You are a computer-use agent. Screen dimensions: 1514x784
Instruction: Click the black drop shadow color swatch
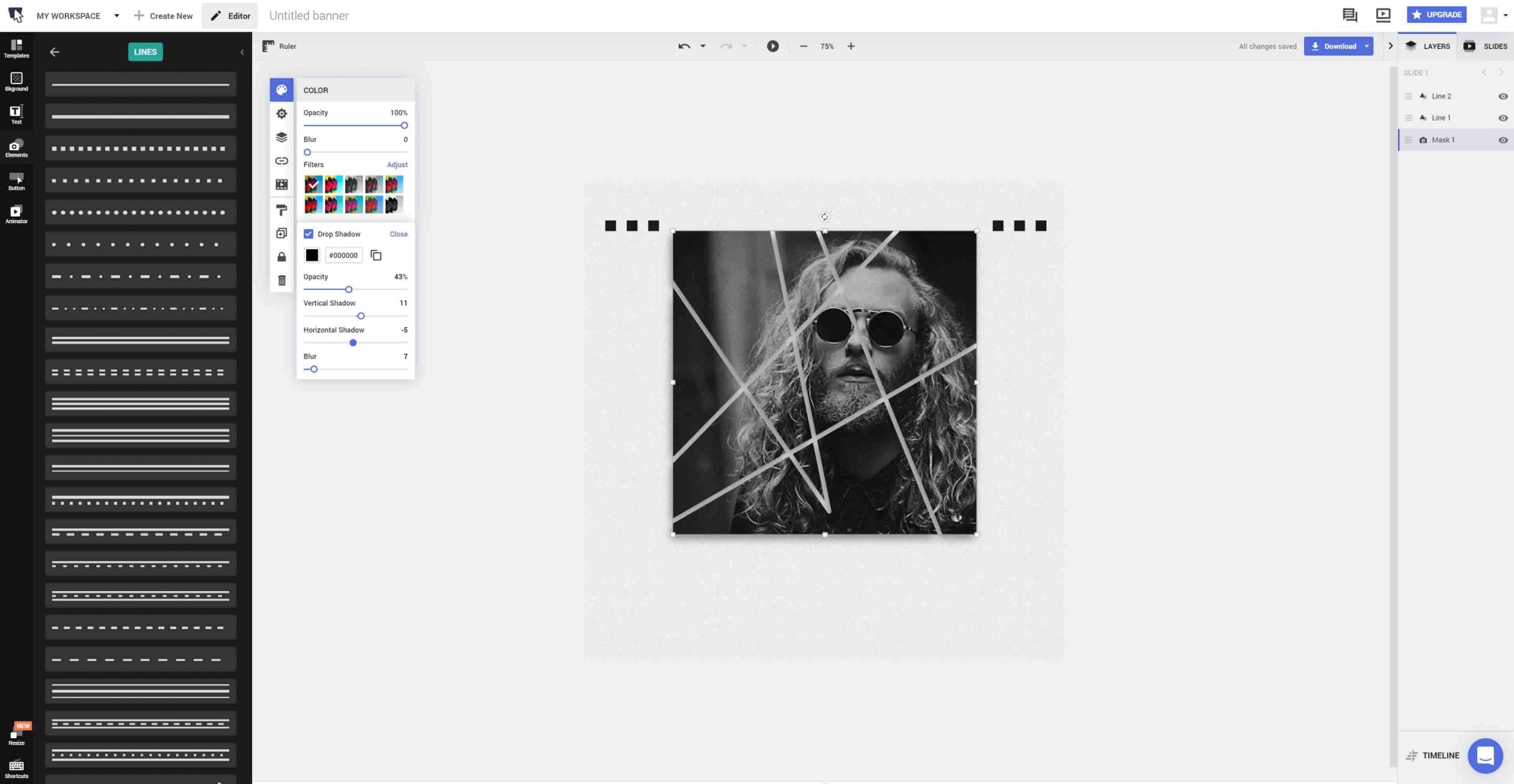click(312, 256)
